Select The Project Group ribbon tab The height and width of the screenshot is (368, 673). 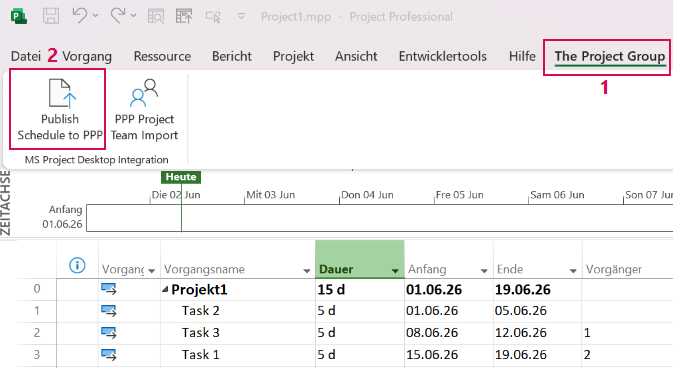coord(609,56)
